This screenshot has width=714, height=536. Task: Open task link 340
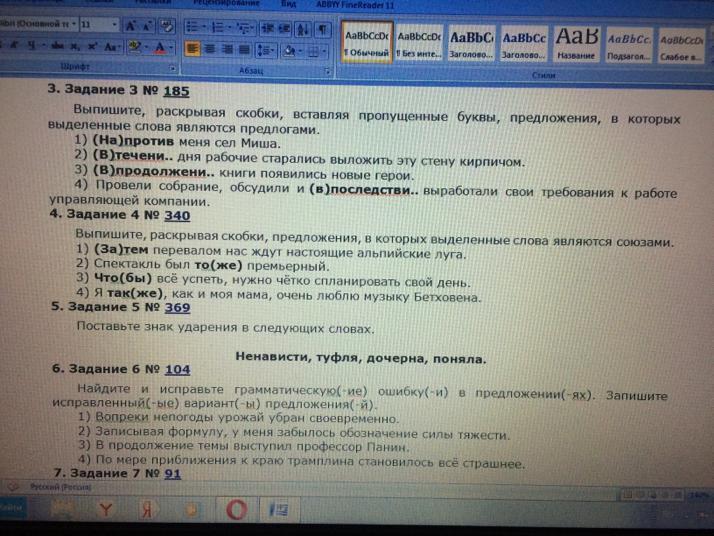177,215
